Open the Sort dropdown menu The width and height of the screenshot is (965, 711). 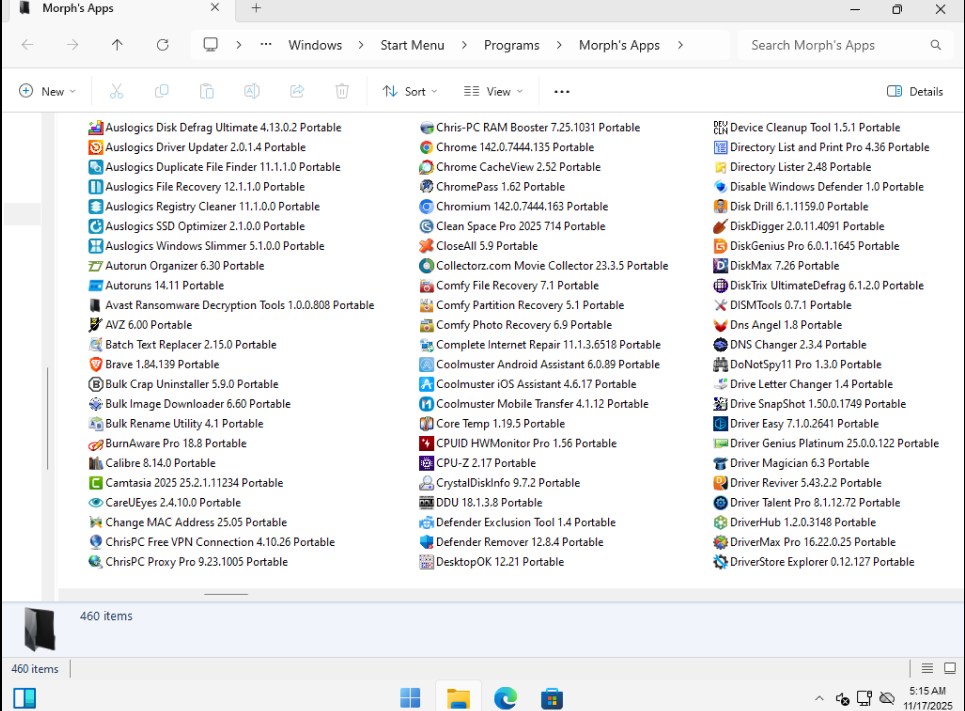[410, 91]
